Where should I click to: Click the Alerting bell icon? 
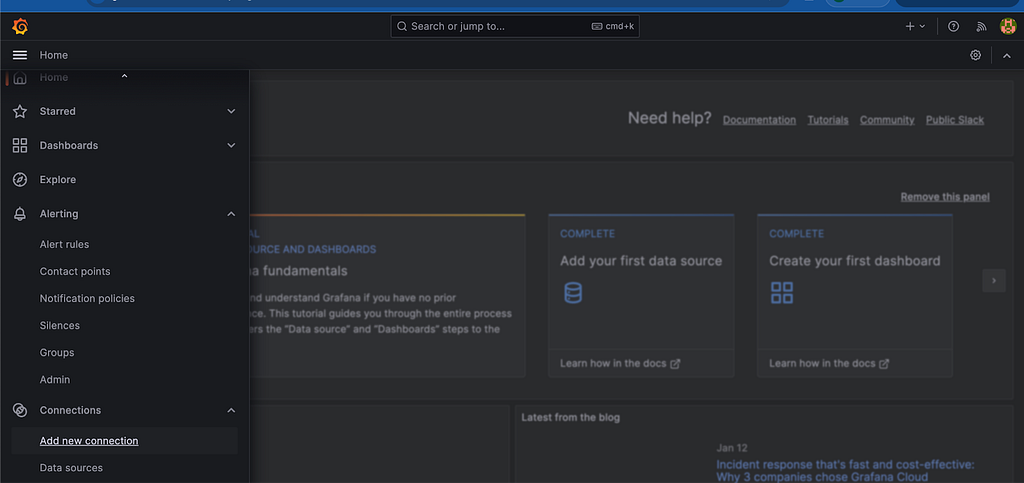[x=20, y=214]
